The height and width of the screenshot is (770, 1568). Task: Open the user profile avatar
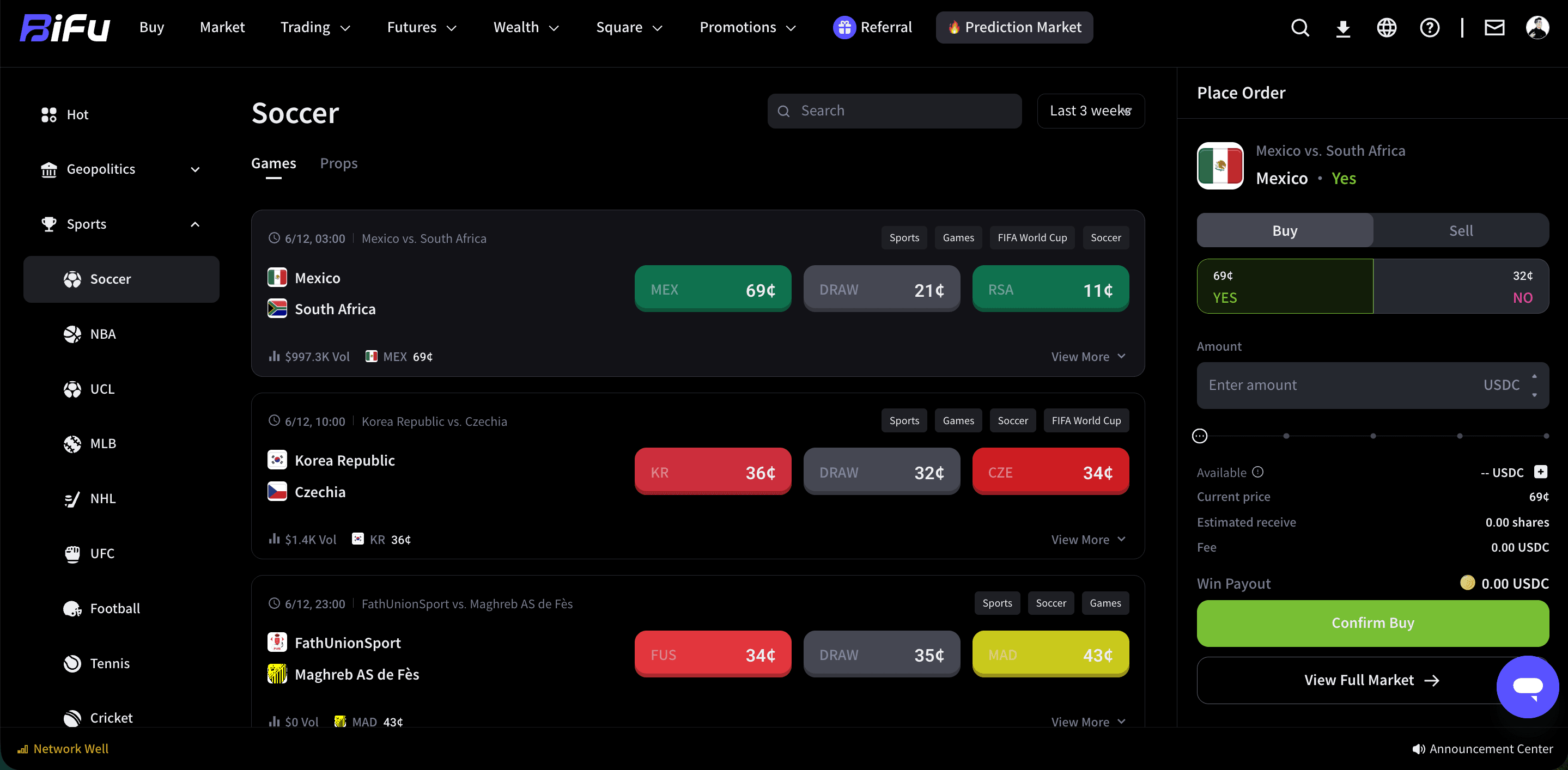(1537, 27)
